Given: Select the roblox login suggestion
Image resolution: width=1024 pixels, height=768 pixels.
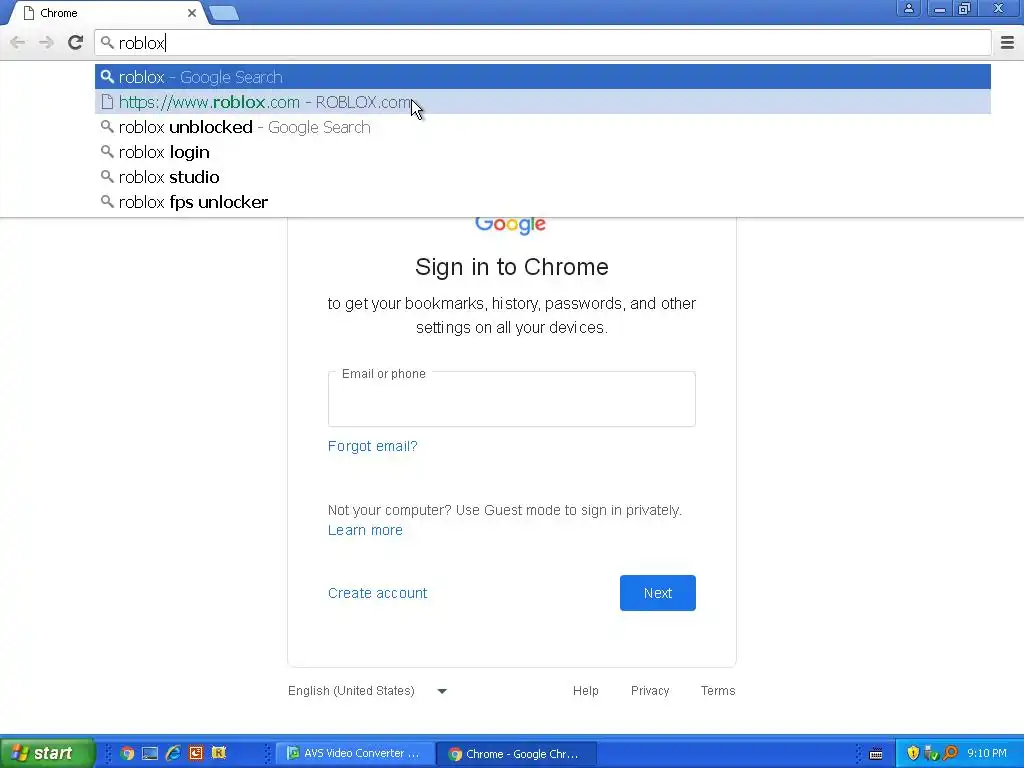Looking at the screenshot, I should (x=543, y=152).
